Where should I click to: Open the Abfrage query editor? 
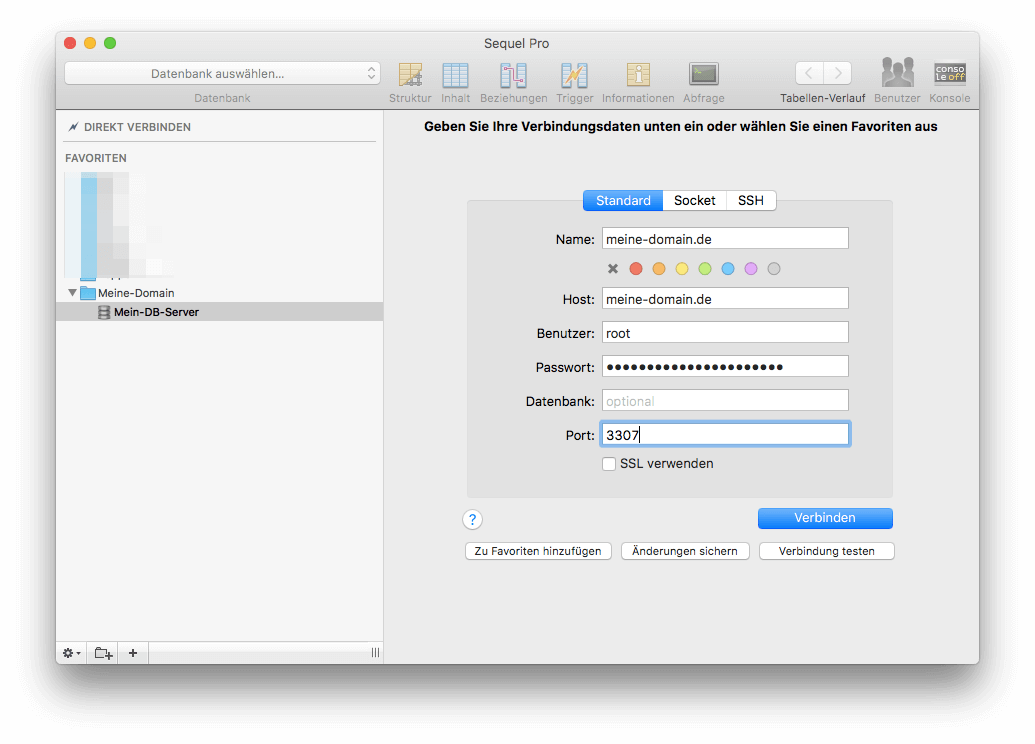(x=704, y=74)
